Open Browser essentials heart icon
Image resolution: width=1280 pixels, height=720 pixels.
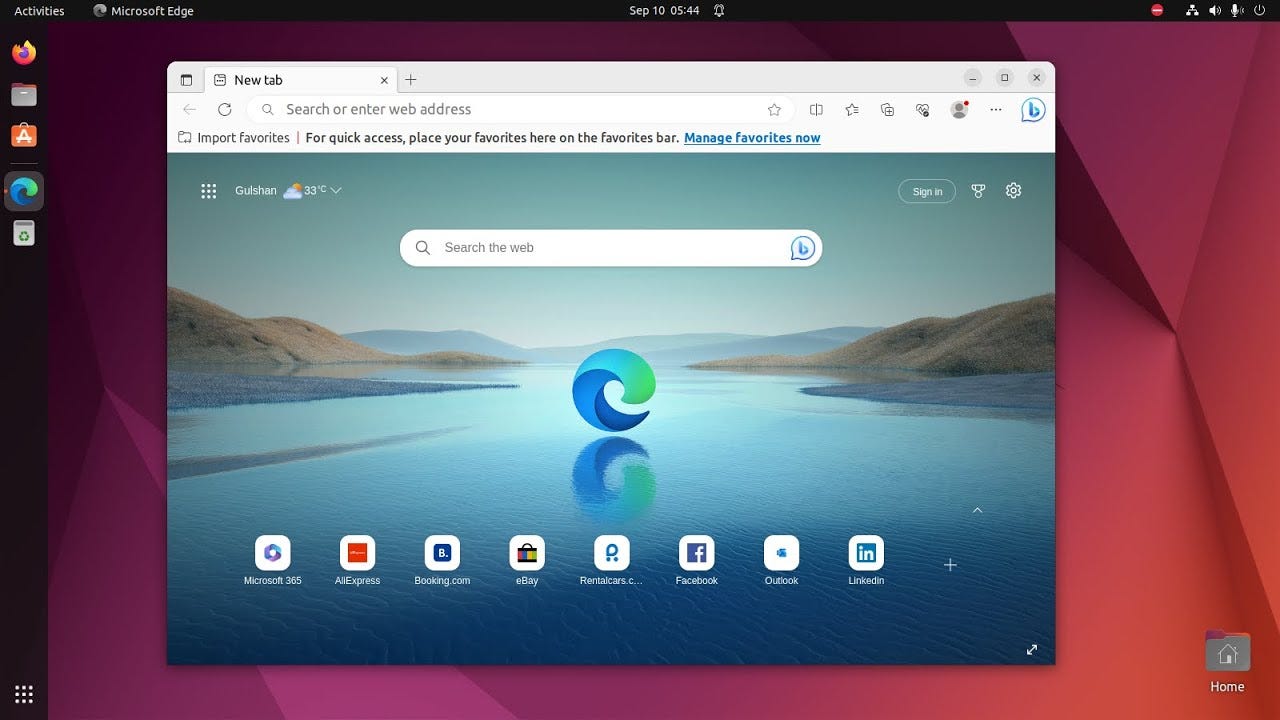[923, 110]
